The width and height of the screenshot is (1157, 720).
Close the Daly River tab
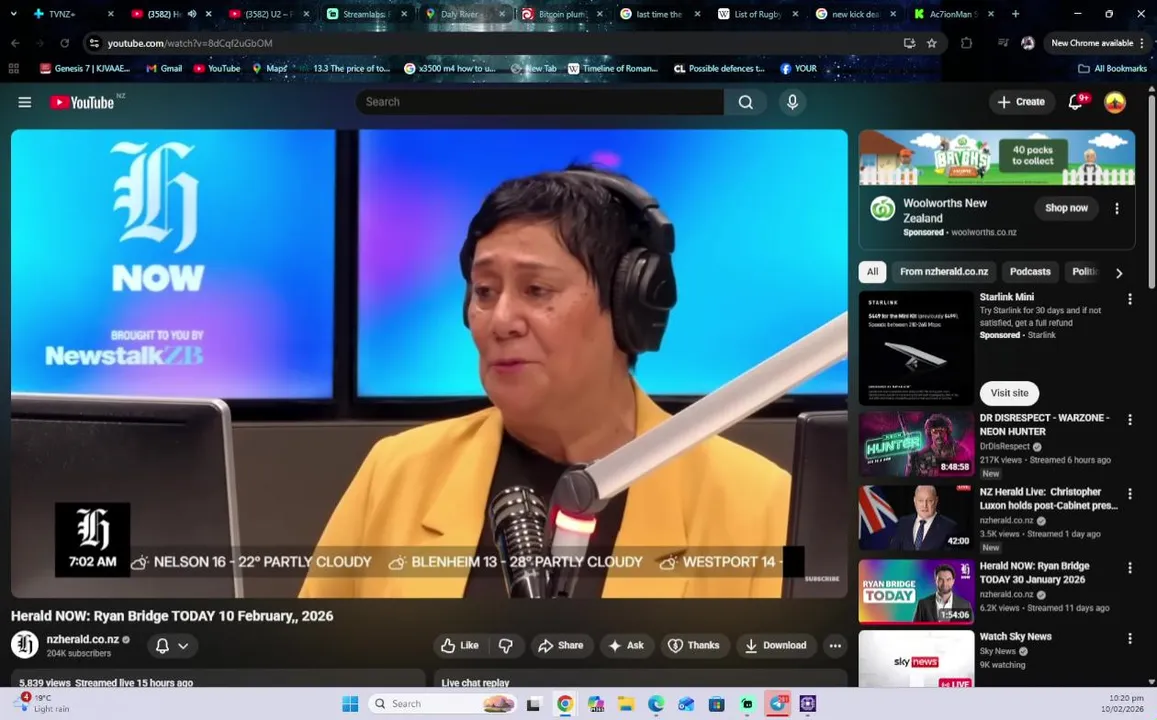click(x=502, y=14)
